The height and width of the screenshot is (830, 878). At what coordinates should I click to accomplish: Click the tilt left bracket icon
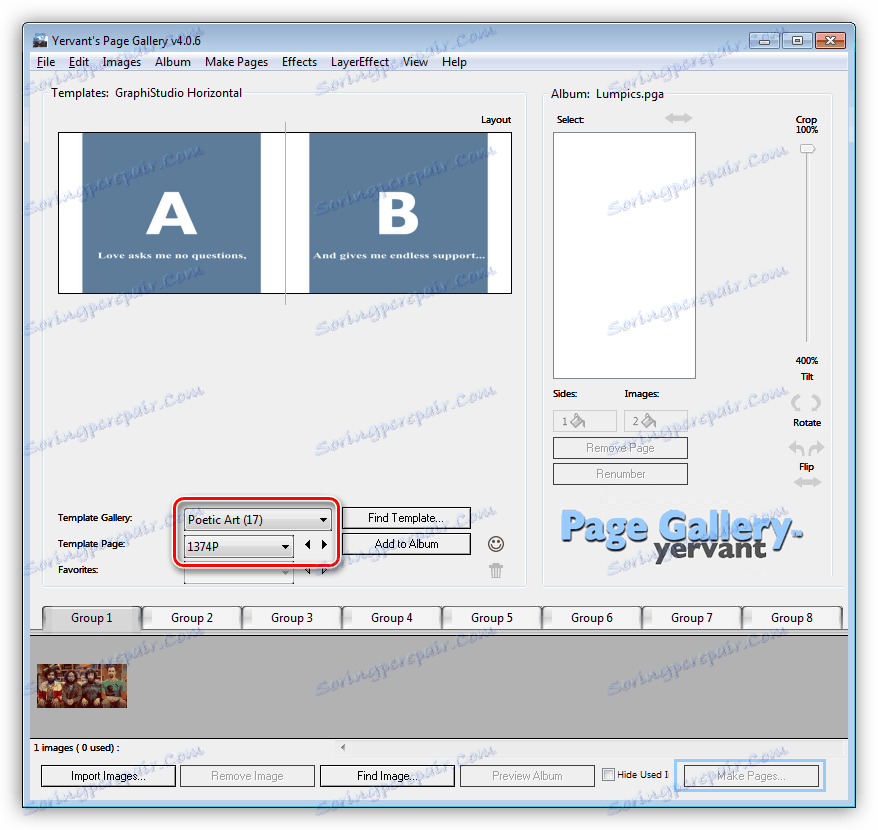(796, 403)
